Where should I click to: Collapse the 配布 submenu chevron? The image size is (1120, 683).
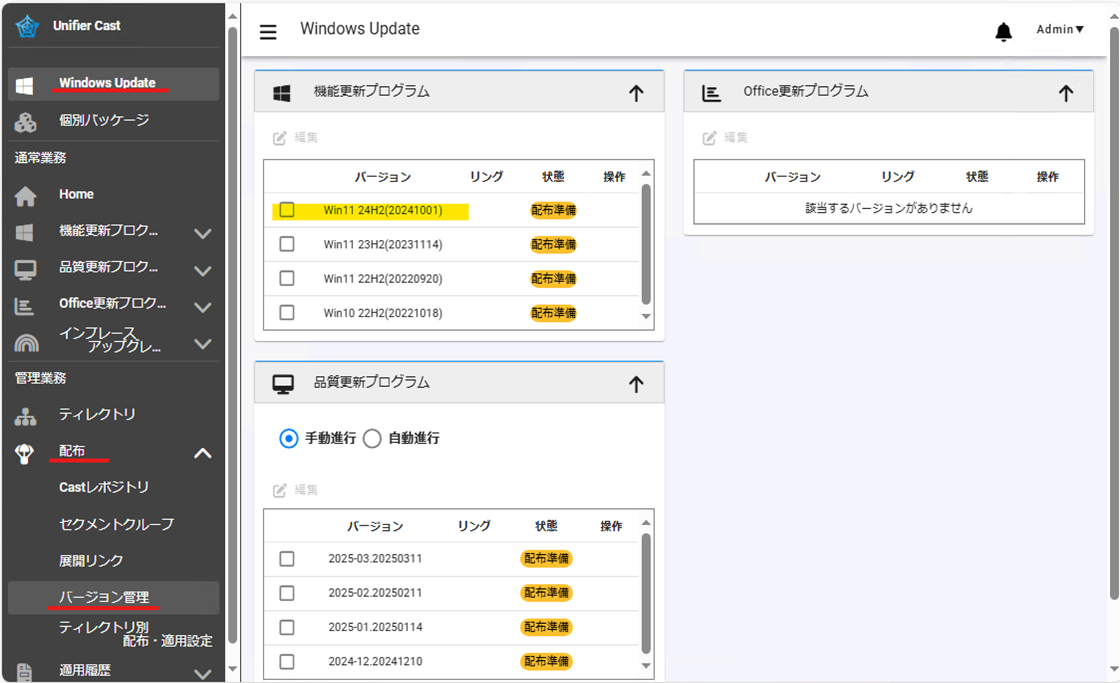tap(203, 453)
